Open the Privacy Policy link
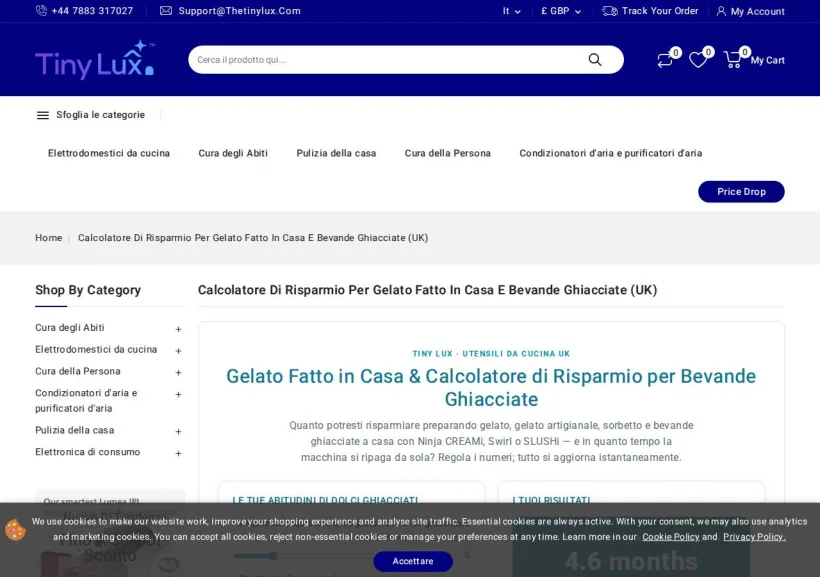 point(754,537)
